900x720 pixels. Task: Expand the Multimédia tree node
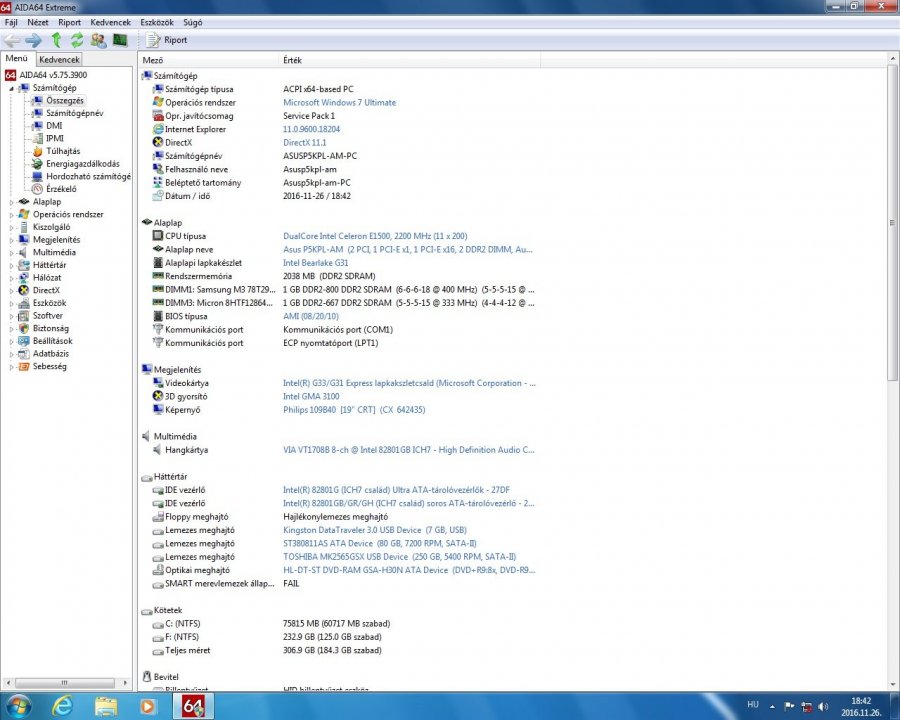(11, 253)
